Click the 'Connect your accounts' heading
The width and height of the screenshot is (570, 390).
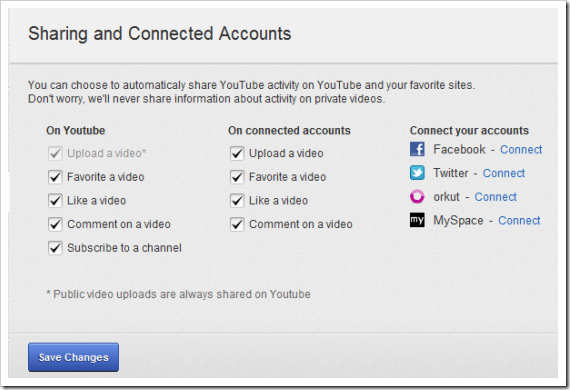coord(469,130)
